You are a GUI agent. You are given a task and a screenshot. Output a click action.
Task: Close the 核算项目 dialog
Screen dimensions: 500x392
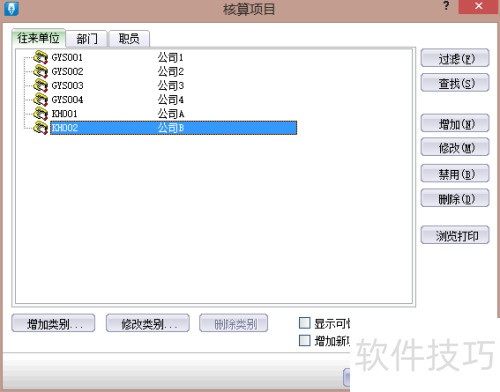pos(479,6)
